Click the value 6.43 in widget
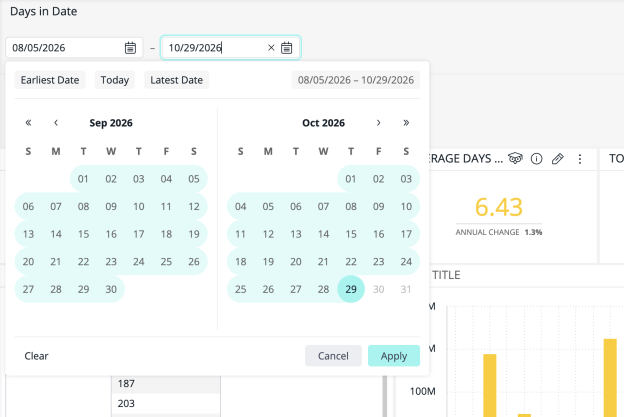 coord(499,207)
